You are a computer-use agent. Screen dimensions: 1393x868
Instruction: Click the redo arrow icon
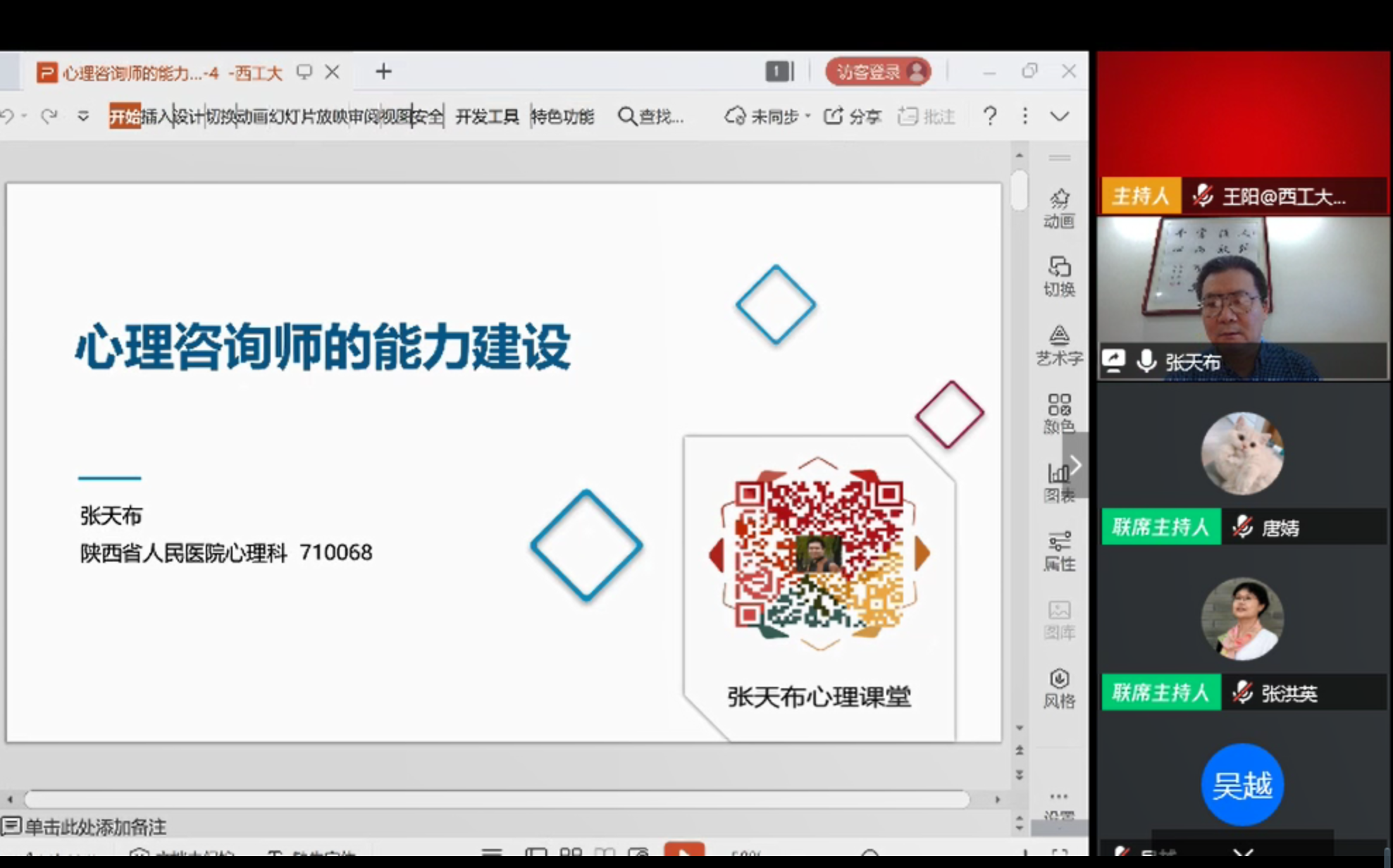pos(49,116)
